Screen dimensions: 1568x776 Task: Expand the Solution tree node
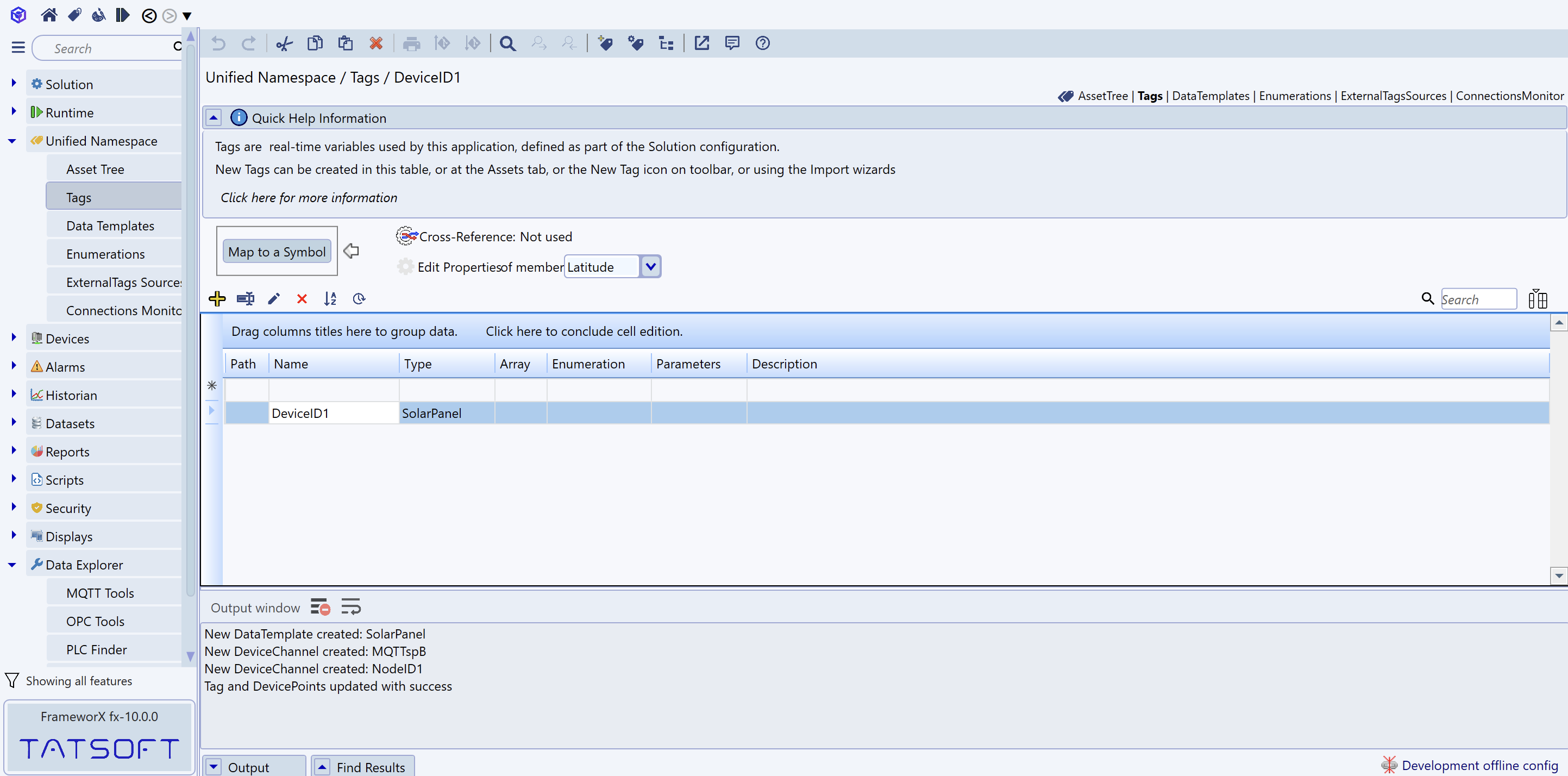(14, 83)
